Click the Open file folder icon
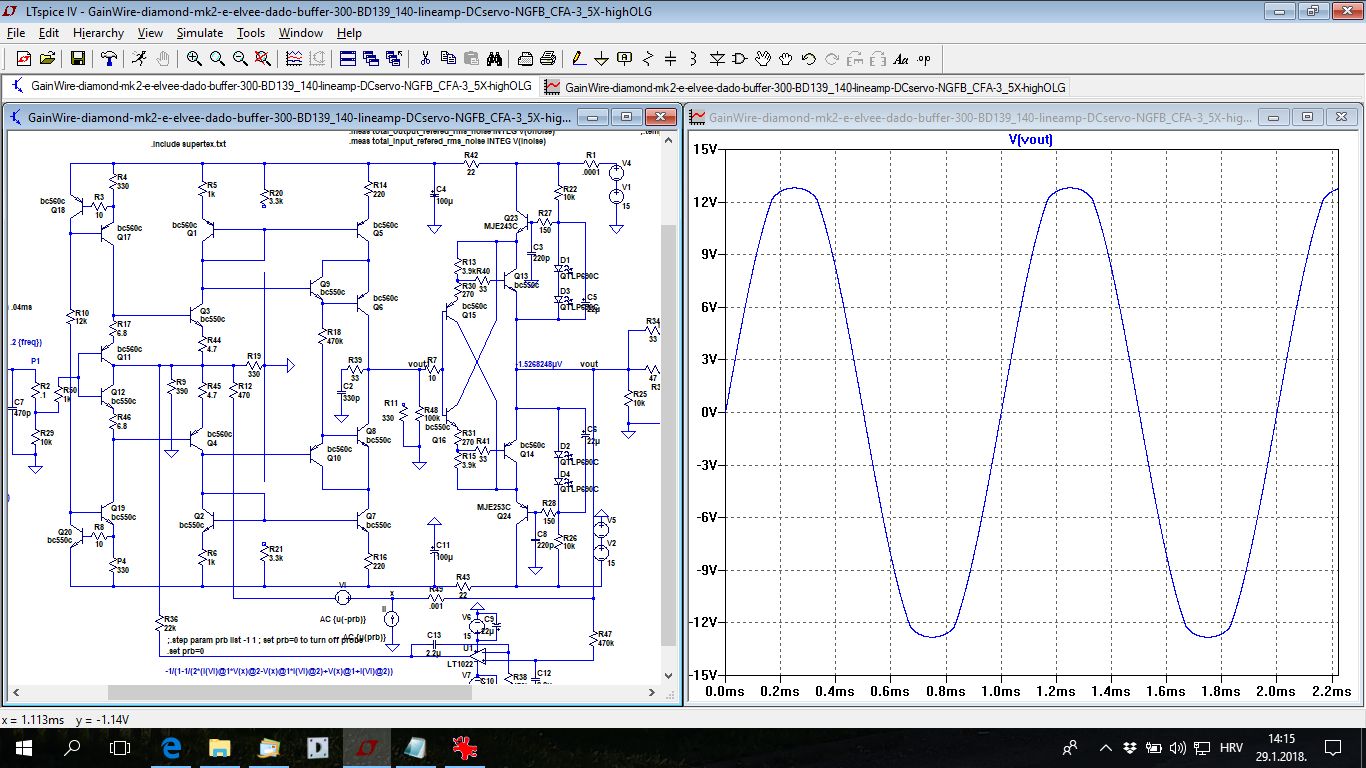 47,59
